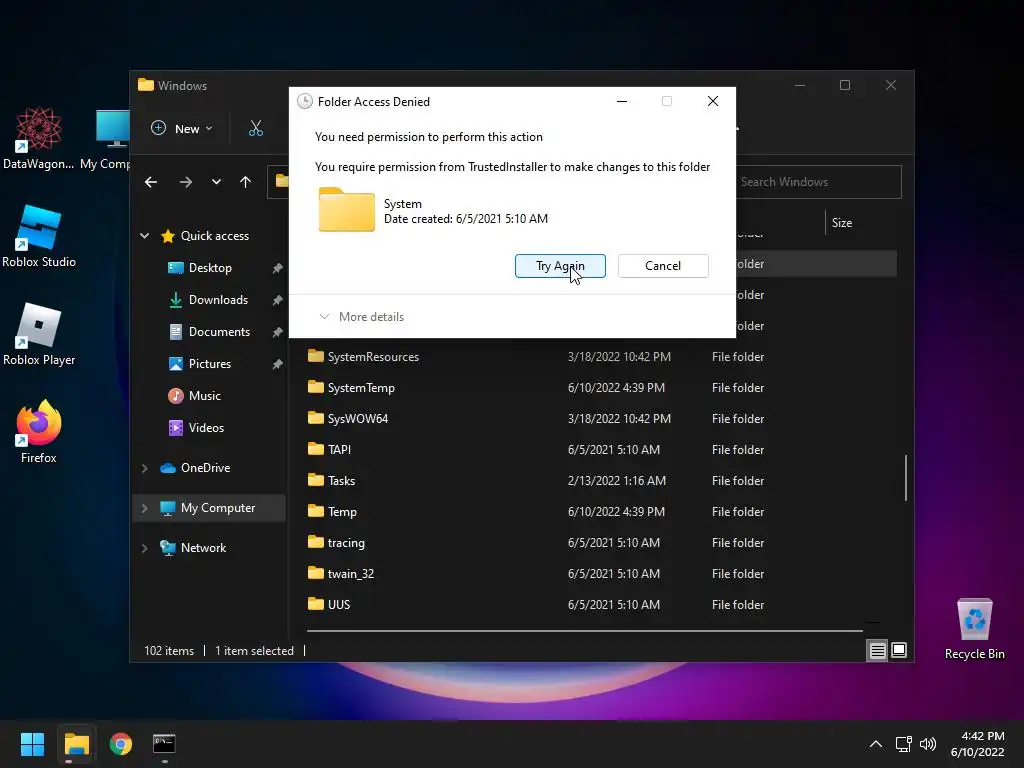Viewport: 1024px width, 768px height.
Task: Open the volume tray icon
Action: pos(927,744)
